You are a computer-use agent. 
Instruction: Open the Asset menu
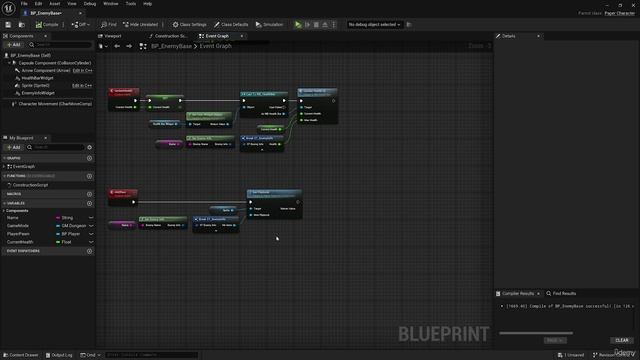(55, 4)
